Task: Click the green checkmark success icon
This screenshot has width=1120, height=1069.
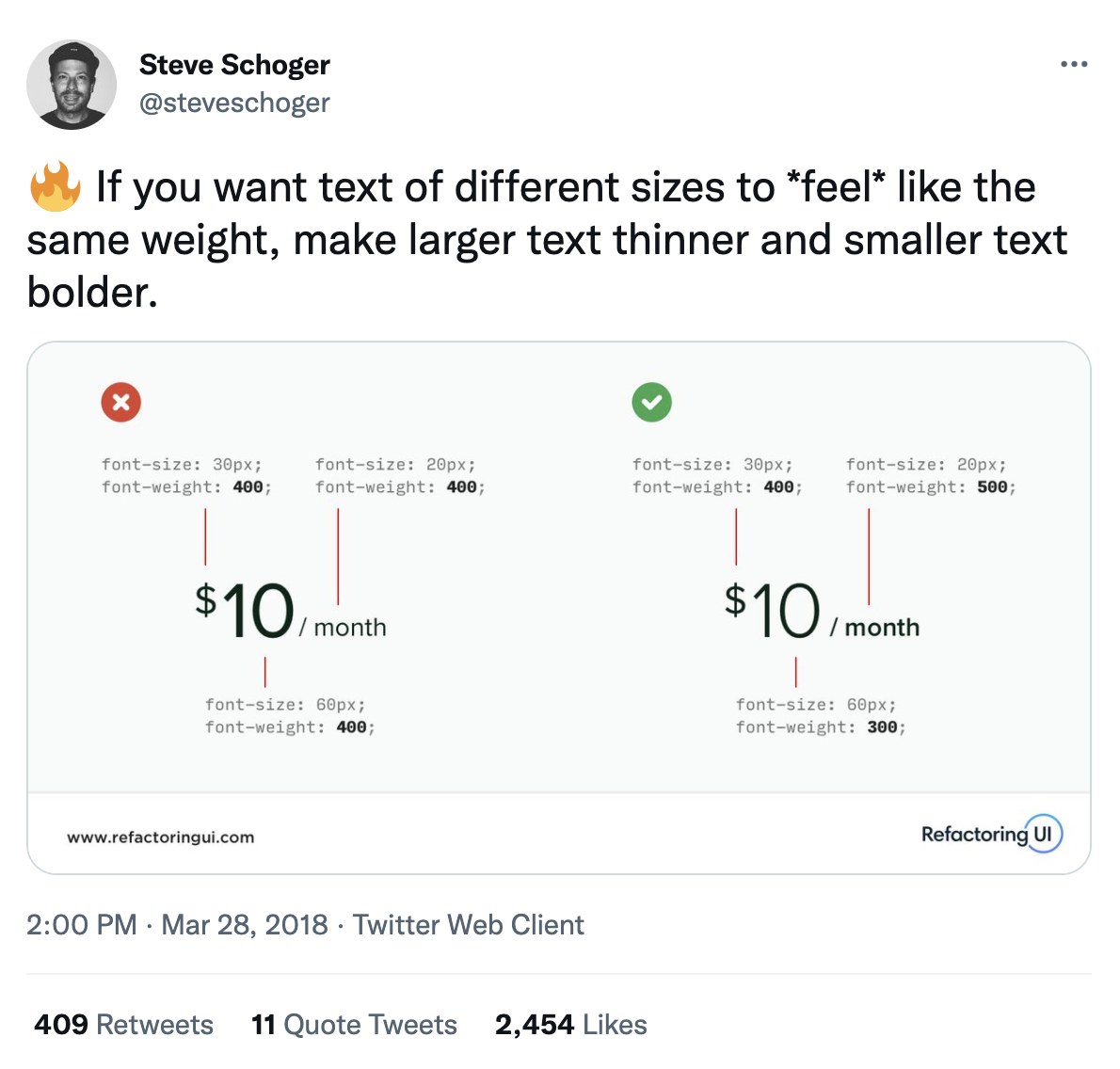Action: [652, 402]
